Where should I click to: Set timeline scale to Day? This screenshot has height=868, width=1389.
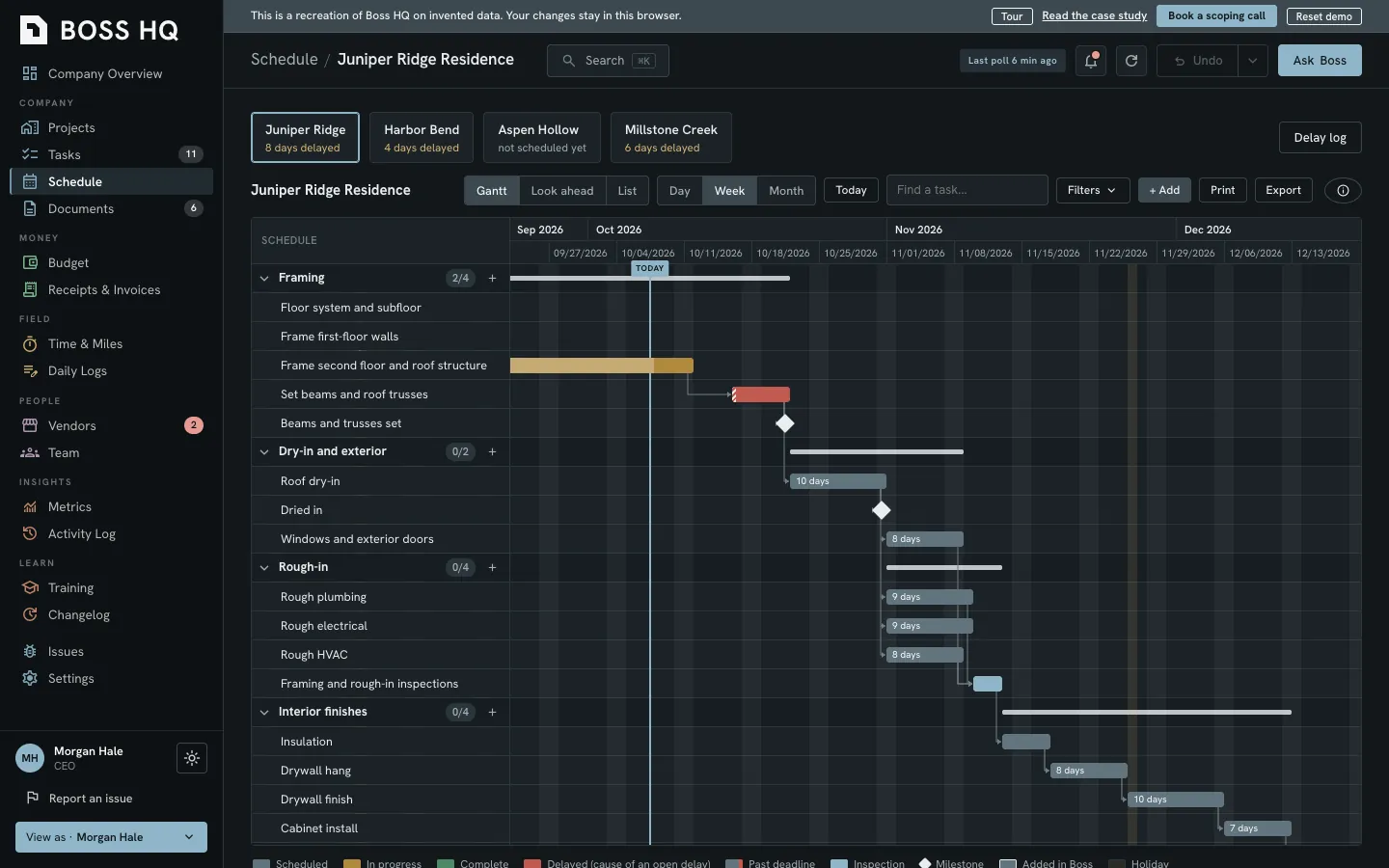point(680,191)
